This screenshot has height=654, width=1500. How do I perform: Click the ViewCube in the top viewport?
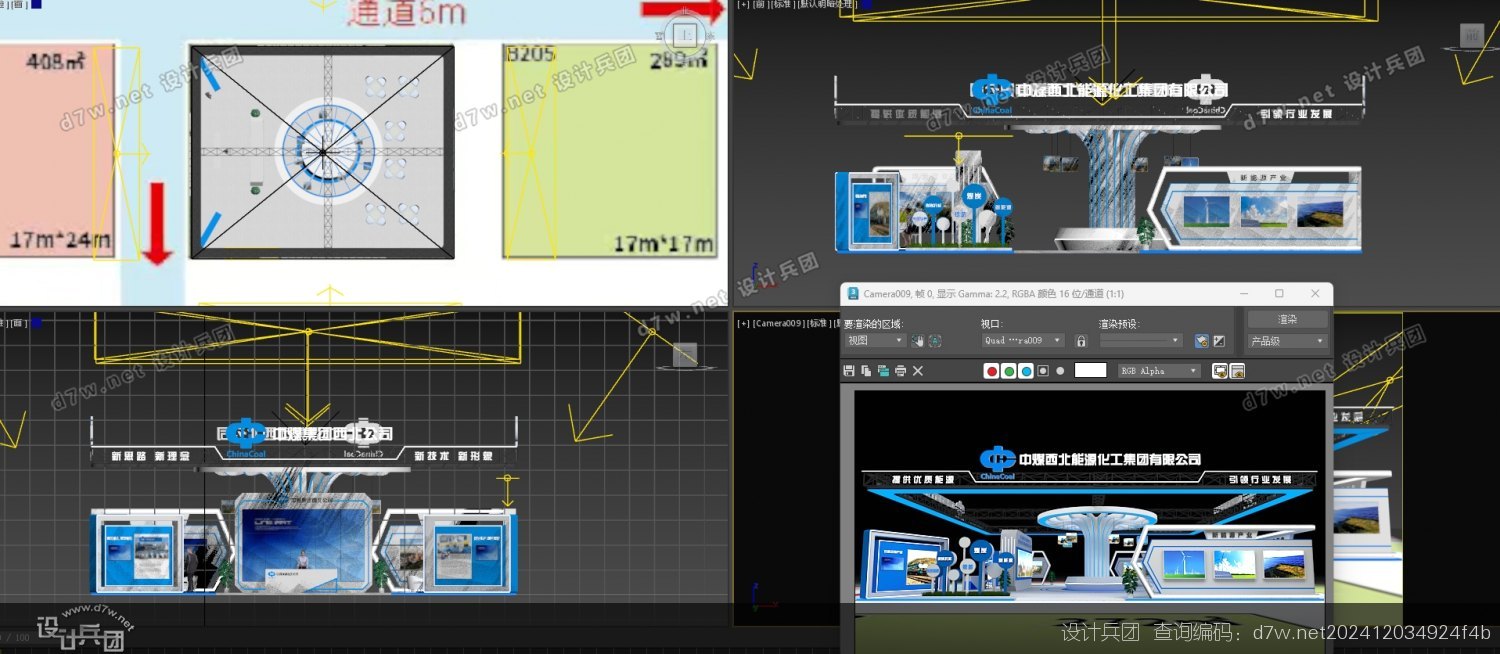685,35
